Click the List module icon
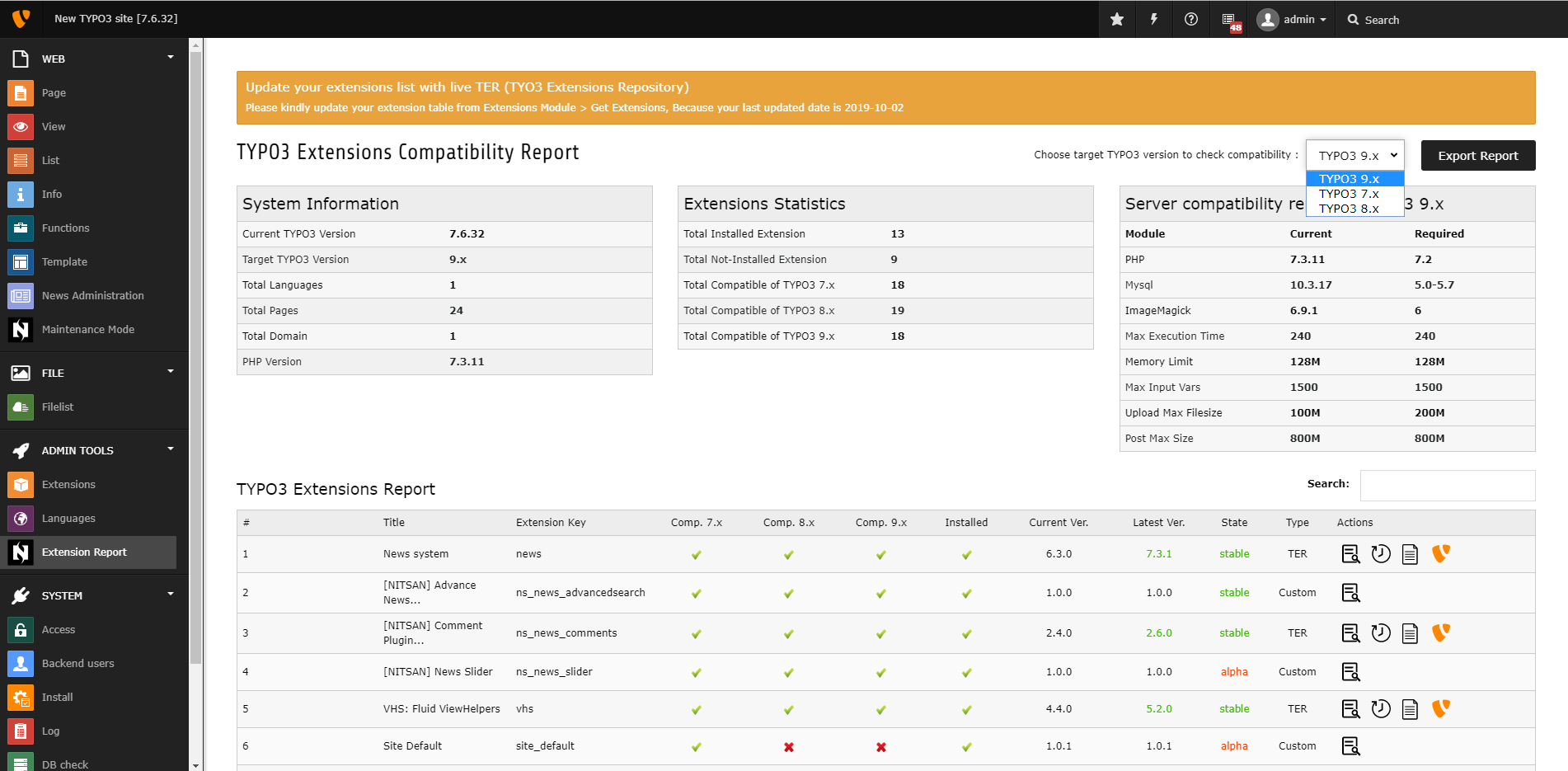Image resolution: width=1568 pixels, height=771 pixels. [21, 161]
